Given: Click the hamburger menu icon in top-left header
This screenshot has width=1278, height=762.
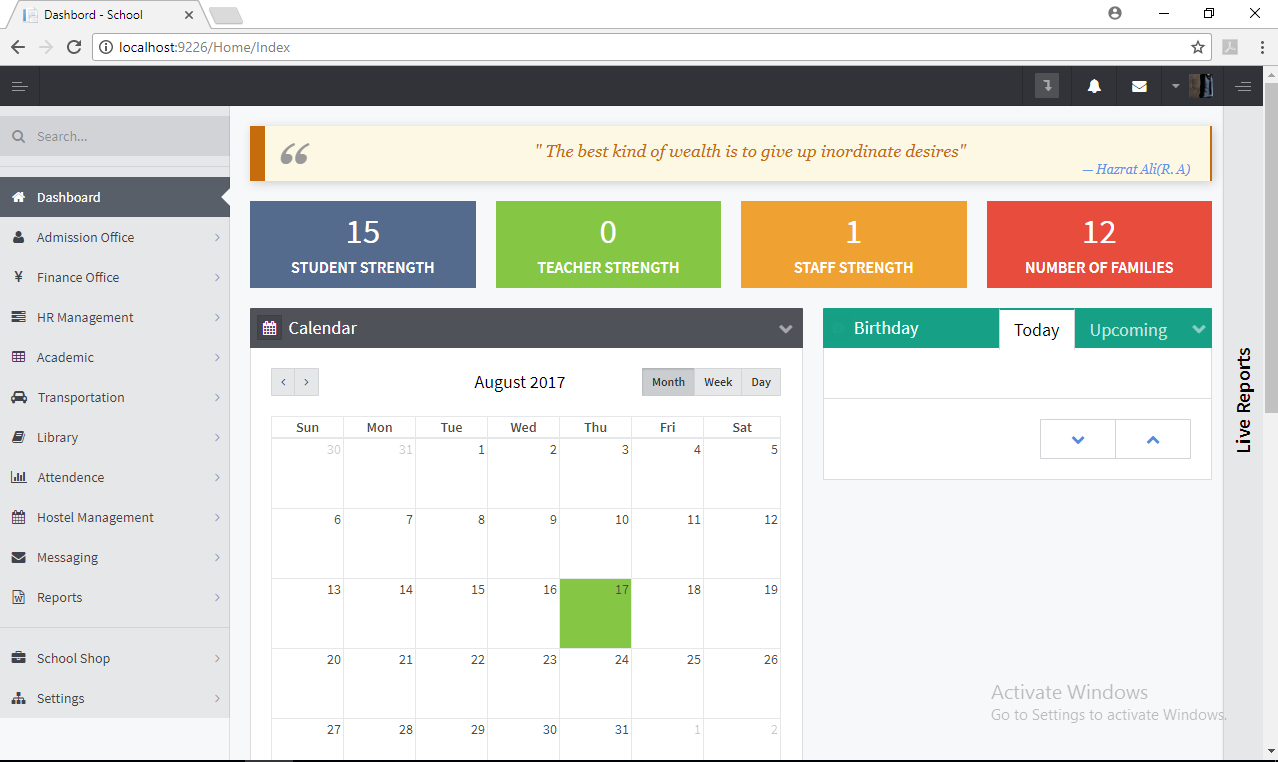Looking at the screenshot, I should [19, 87].
